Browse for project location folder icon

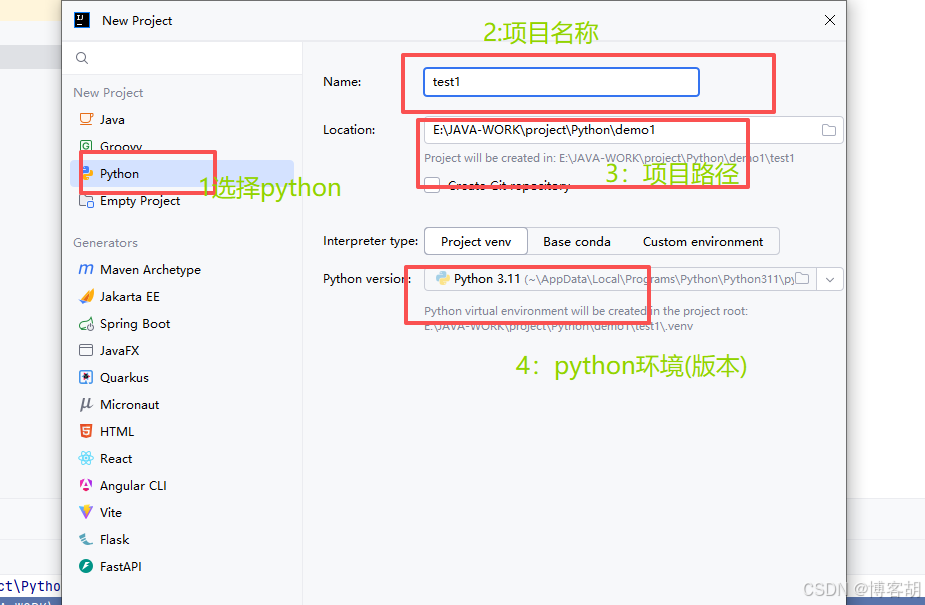(x=829, y=130)
